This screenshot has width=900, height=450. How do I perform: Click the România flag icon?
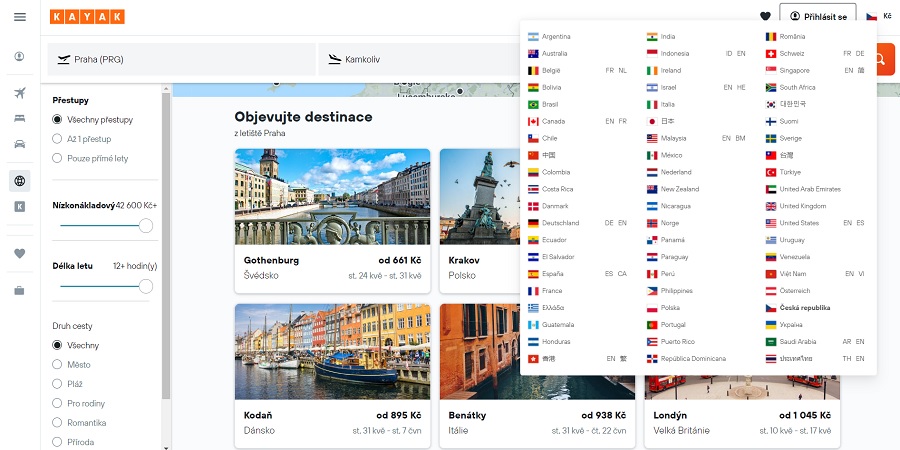tap(771, 36)
